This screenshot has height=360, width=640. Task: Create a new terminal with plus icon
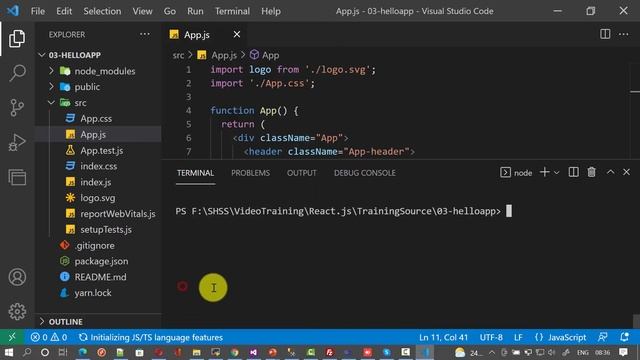point(544,173)
